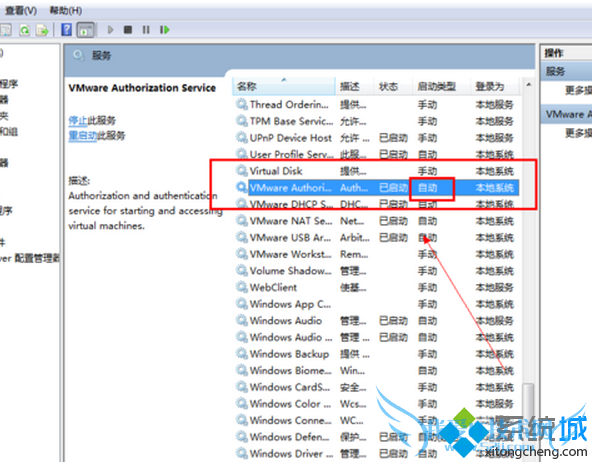Click the export list toolbar icon
Screen dimensions: 592x462
click(42, 30)
